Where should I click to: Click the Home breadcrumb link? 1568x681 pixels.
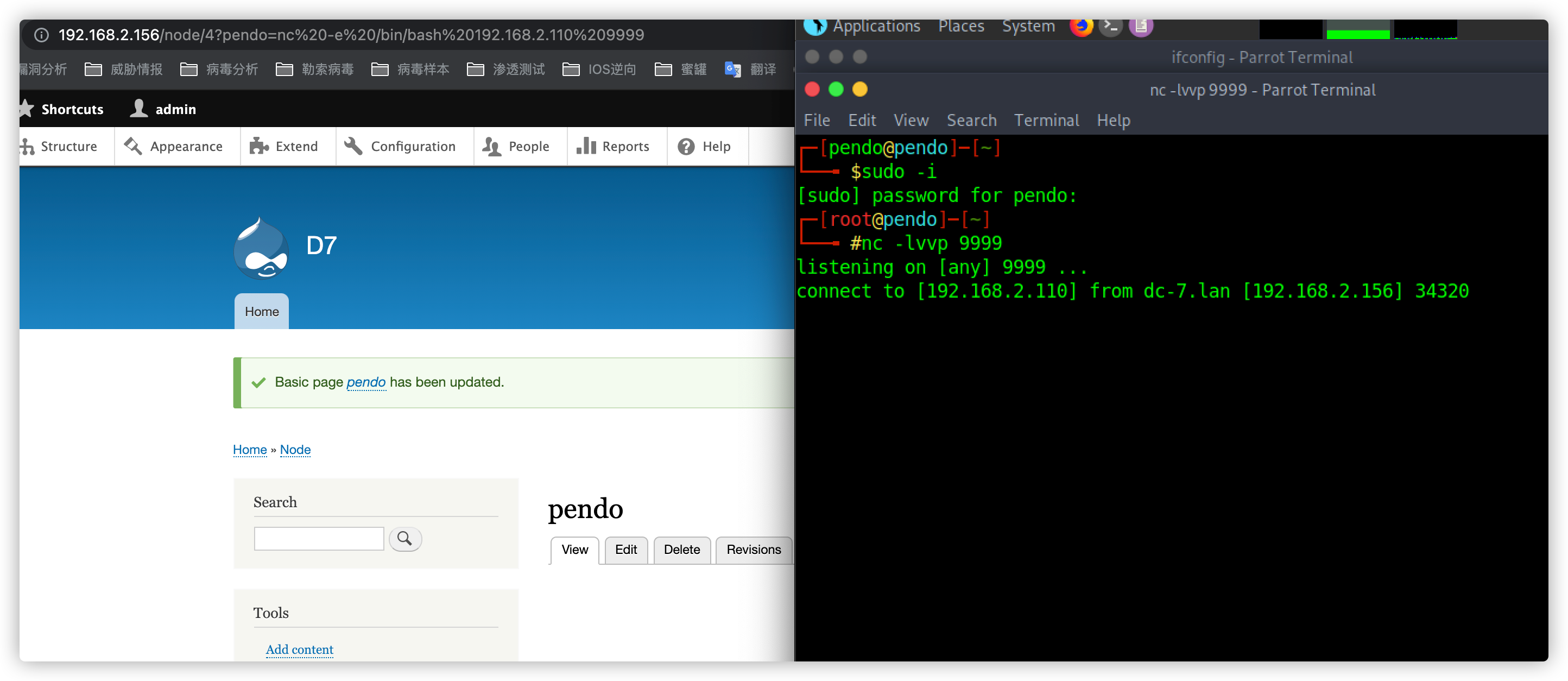coord(250,449)
